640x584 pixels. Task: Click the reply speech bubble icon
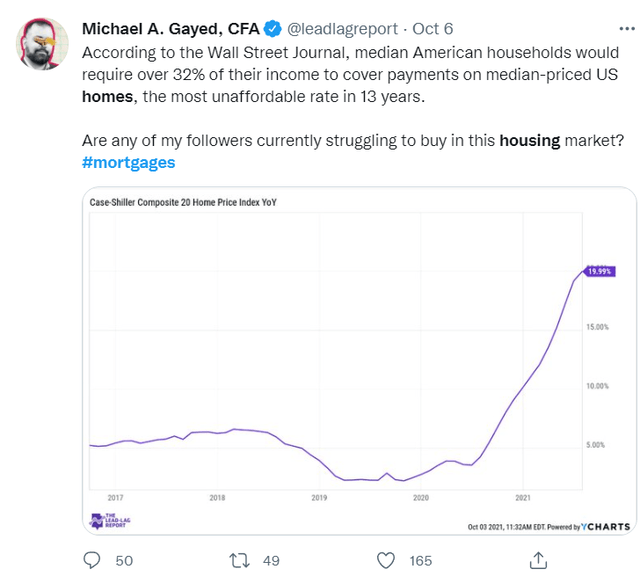[92, 560]
